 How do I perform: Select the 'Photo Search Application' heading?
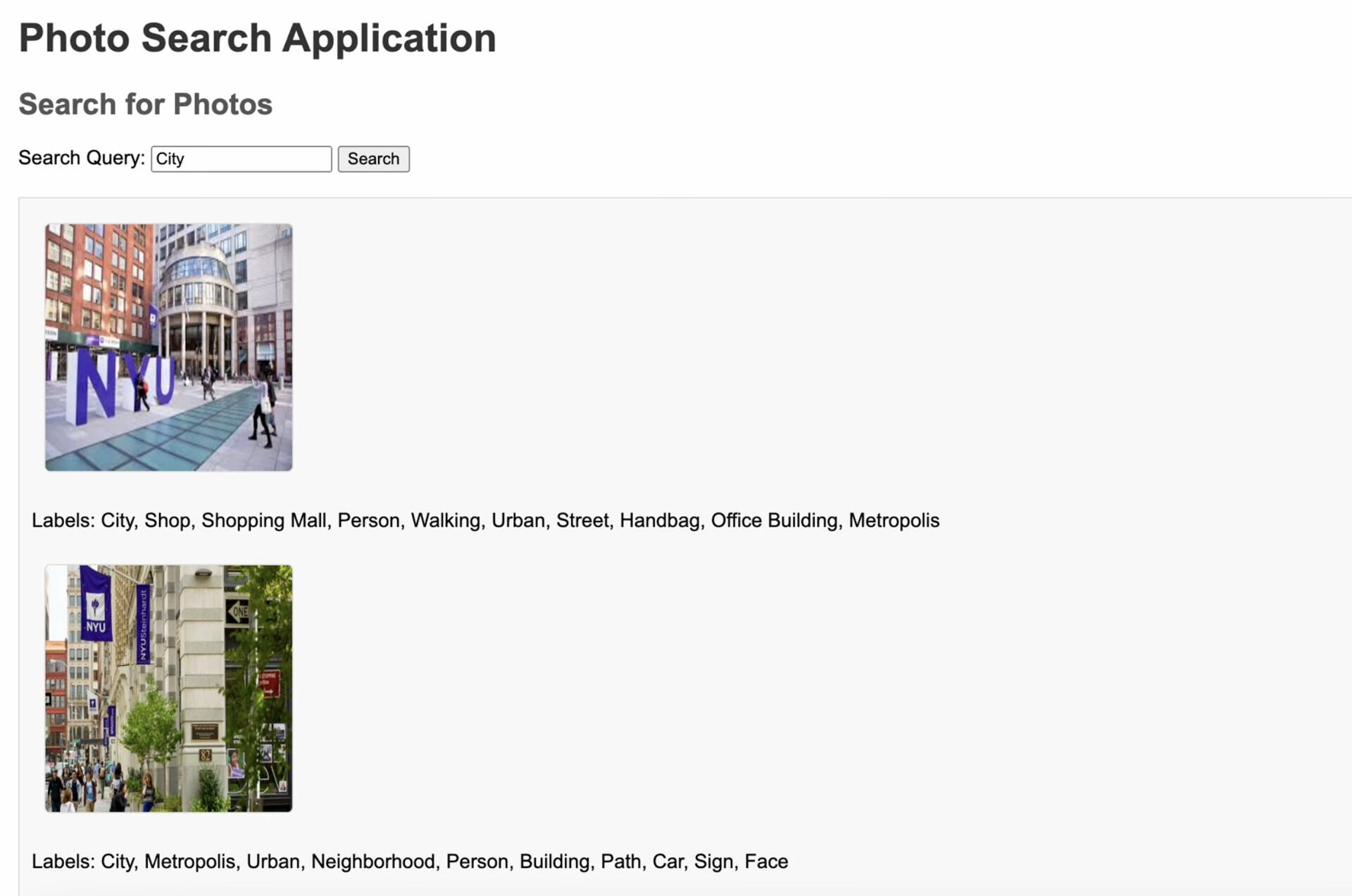point(257,38)
